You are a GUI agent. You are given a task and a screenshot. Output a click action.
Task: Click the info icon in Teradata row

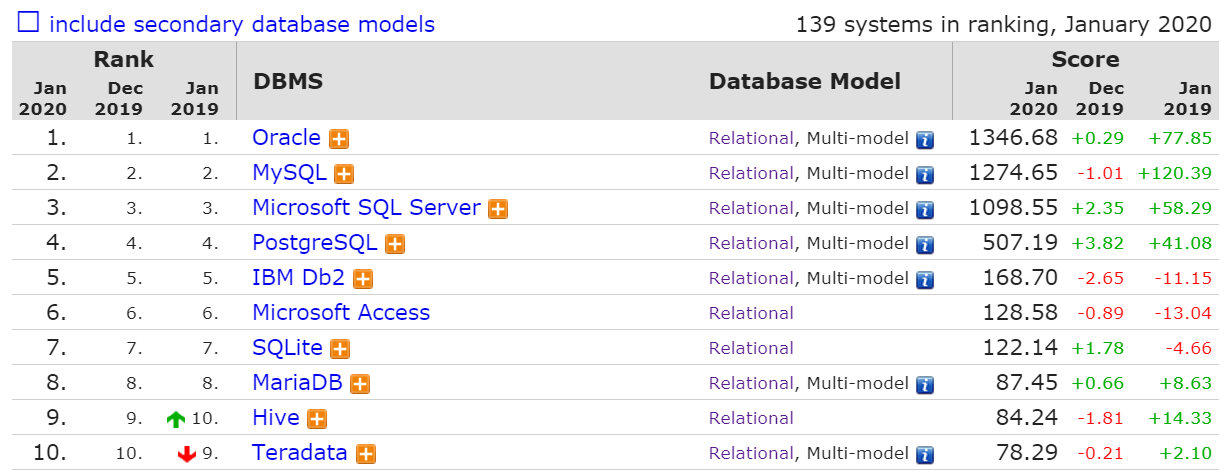pyautogui.click(x=925, y=454)
